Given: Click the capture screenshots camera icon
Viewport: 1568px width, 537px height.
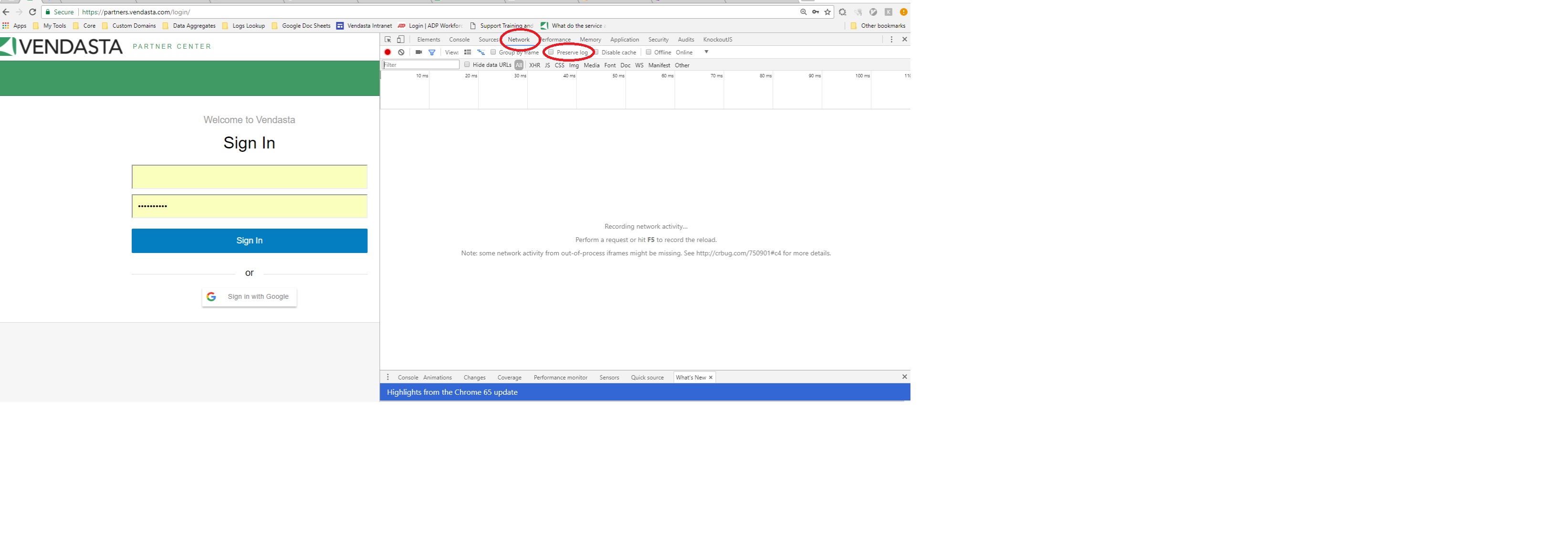Looking at the screenshot, I should [x=419, y=53].
